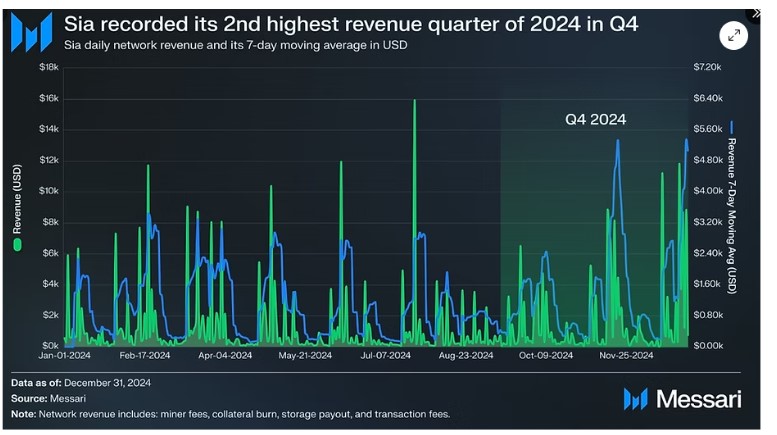Click the $16k axis label
This screenshot has width=777, height=435.
point(49,98)
